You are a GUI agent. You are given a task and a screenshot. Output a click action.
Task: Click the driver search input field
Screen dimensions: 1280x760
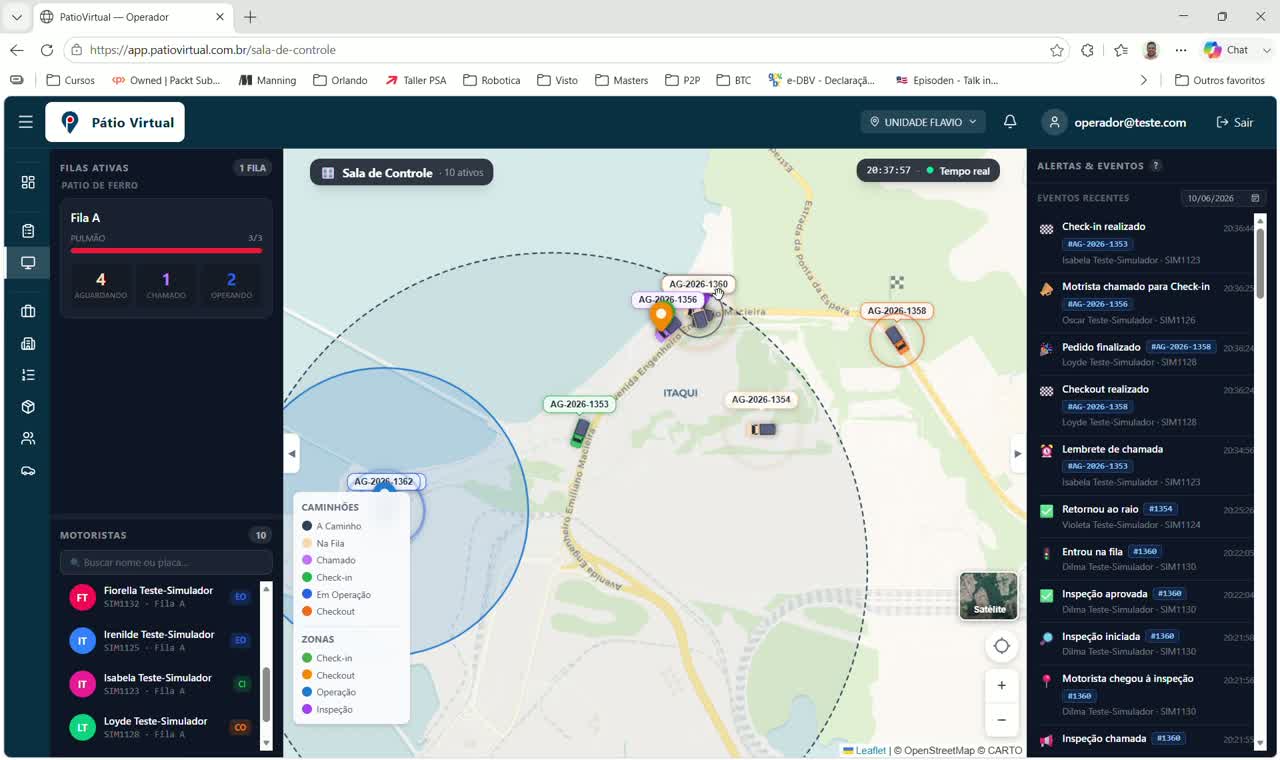click(x=166, y=562)
